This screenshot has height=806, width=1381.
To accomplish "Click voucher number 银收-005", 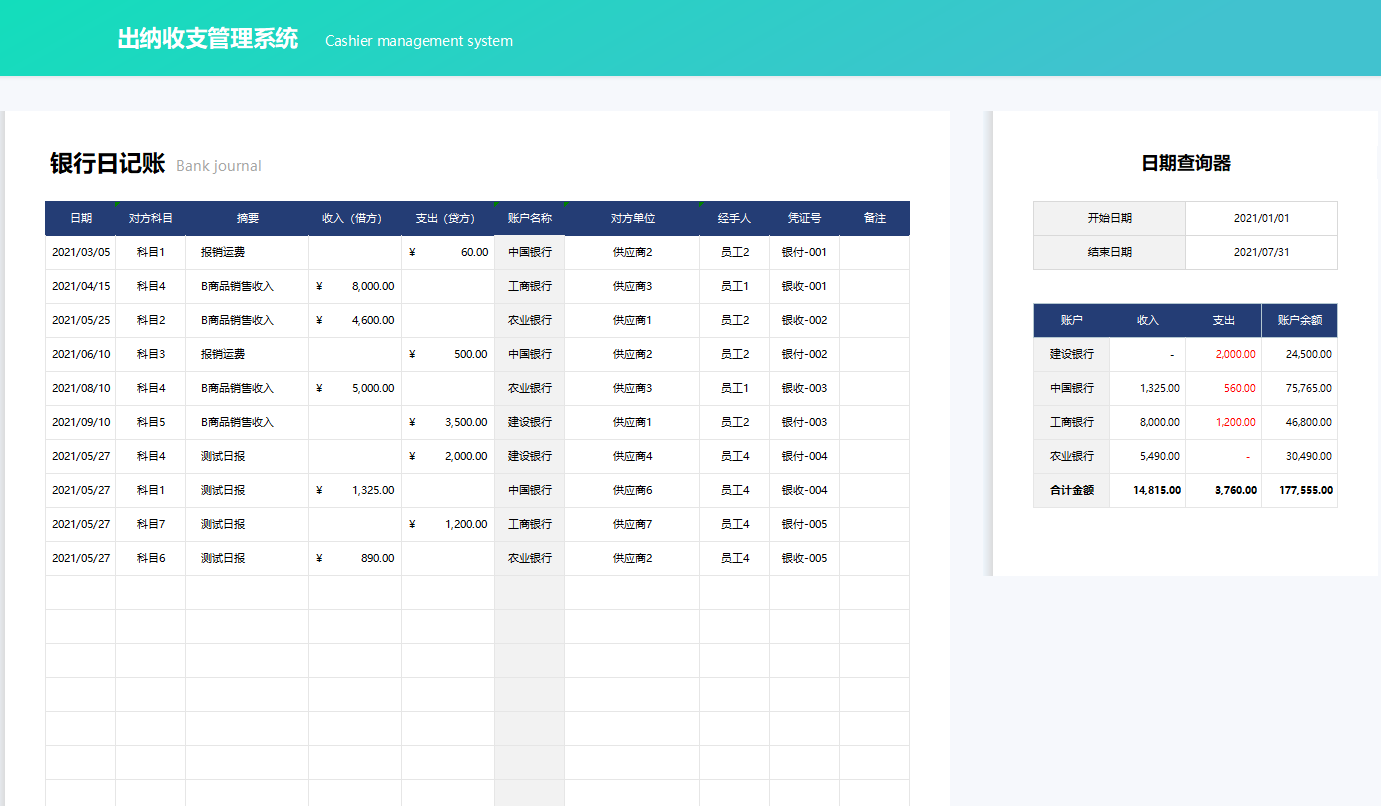I will pyautogui.click(x=805, y=558).
